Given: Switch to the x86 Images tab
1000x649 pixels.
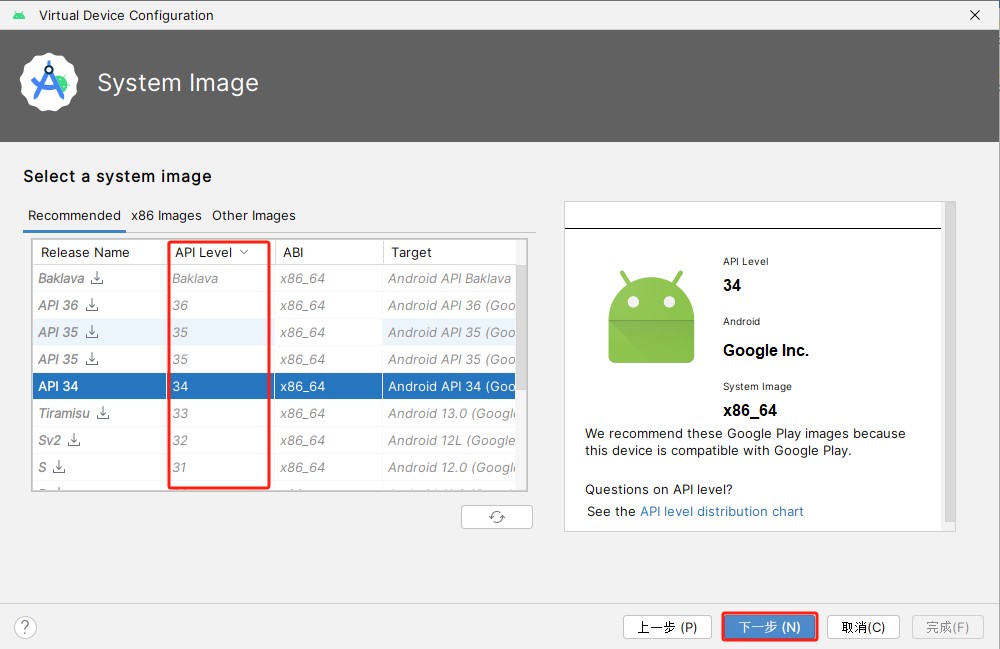Looking at the screenshot, I should (x=166, y=215).
